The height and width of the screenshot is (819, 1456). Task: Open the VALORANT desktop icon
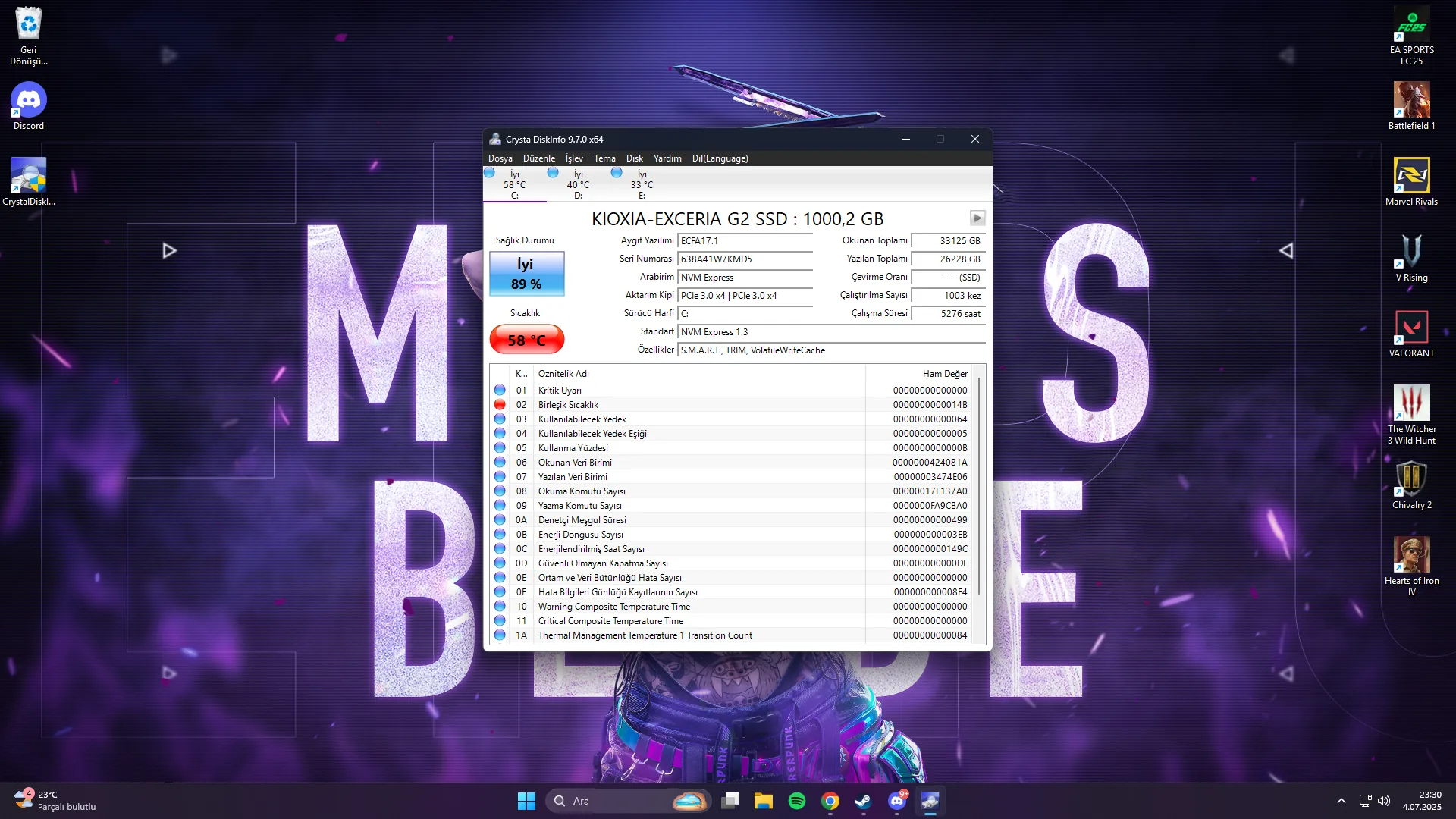(x=1411, y=334)
